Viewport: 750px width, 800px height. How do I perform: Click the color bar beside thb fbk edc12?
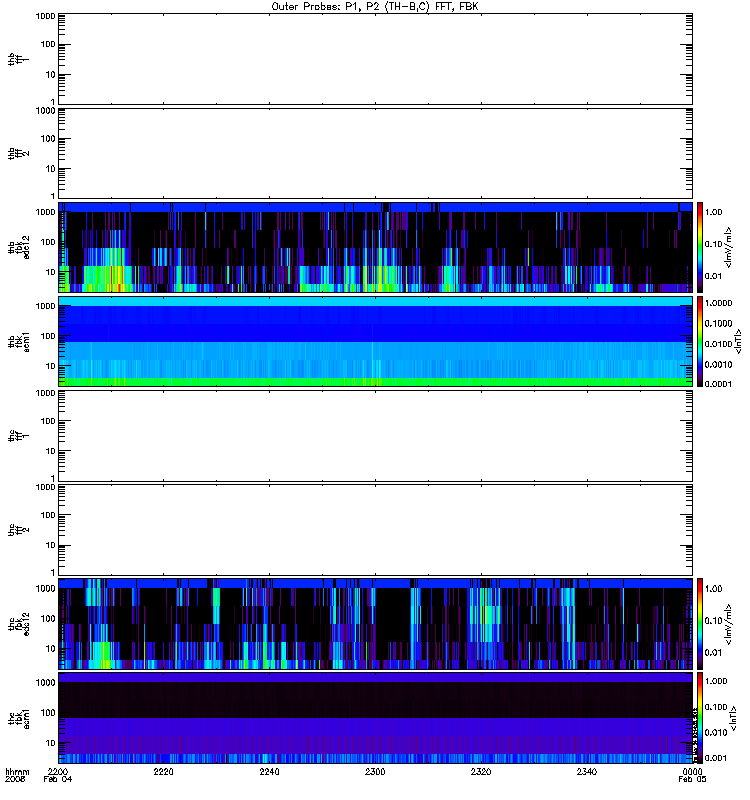pos(700,247)
